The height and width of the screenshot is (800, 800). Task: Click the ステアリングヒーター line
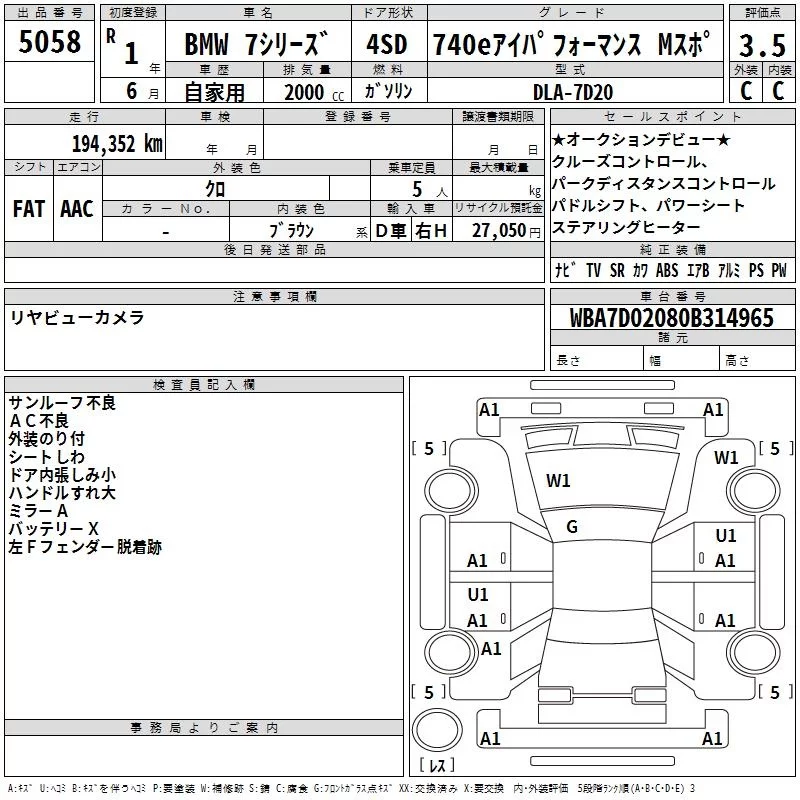pyautogui.click(x=626, y=228)
